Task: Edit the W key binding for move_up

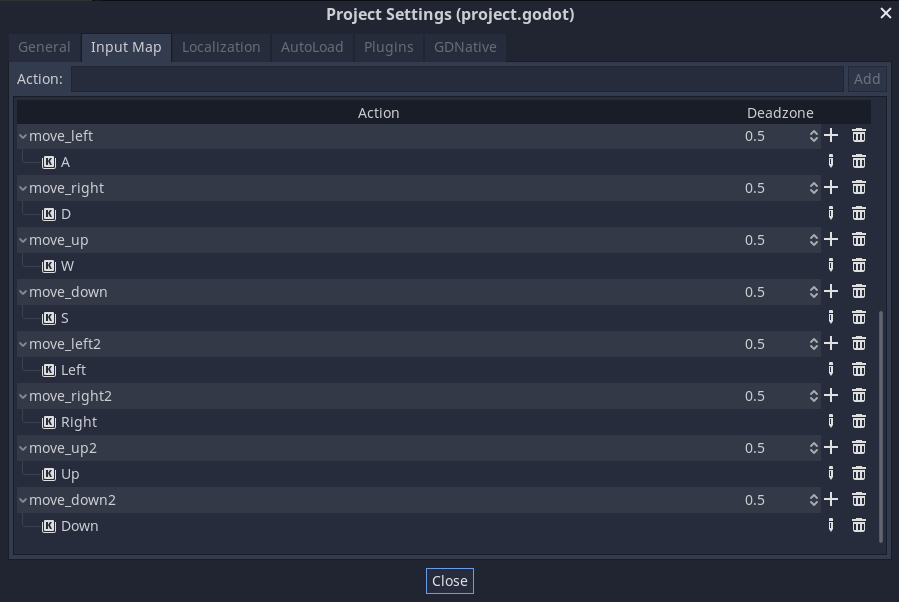Action: coord(830,265)
